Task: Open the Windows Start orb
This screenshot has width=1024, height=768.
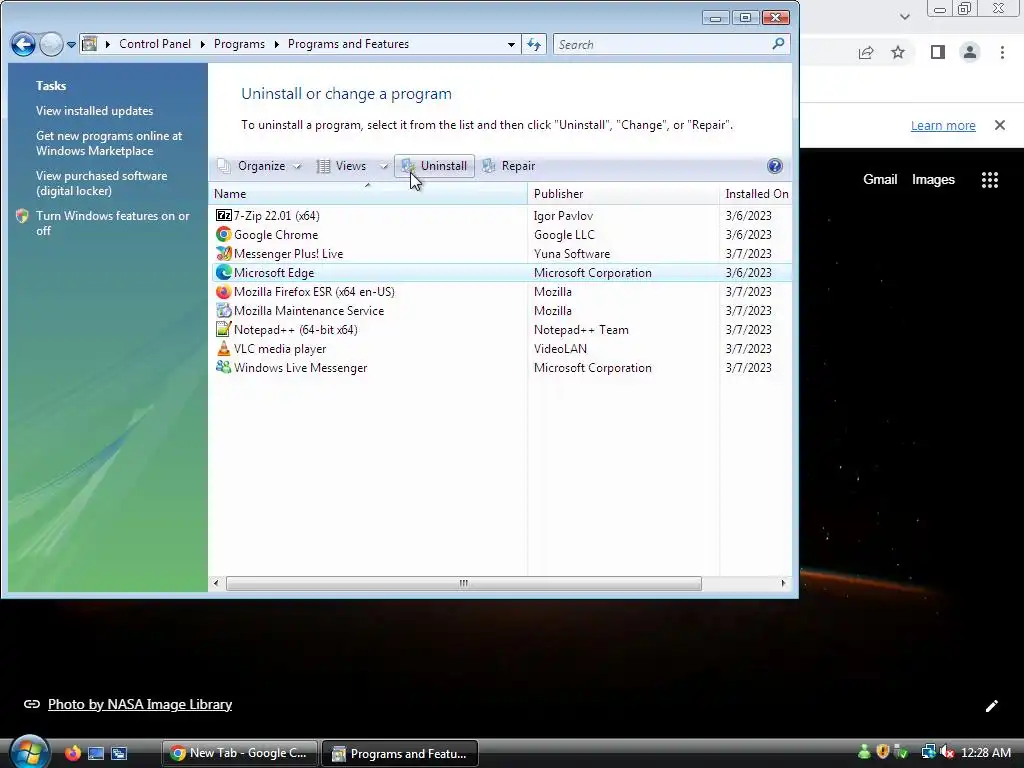Action: [29, 752]
